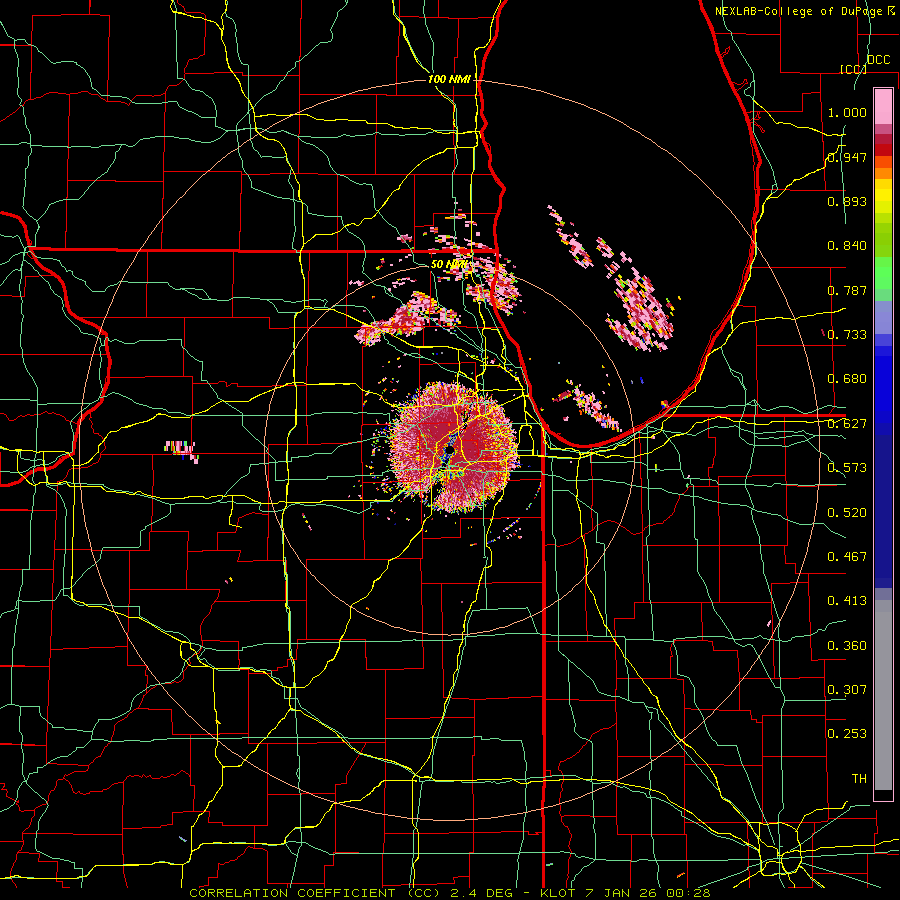
Task: Select the 0.893 legend value
Action: pyautogui.click(x=847, y=201)
